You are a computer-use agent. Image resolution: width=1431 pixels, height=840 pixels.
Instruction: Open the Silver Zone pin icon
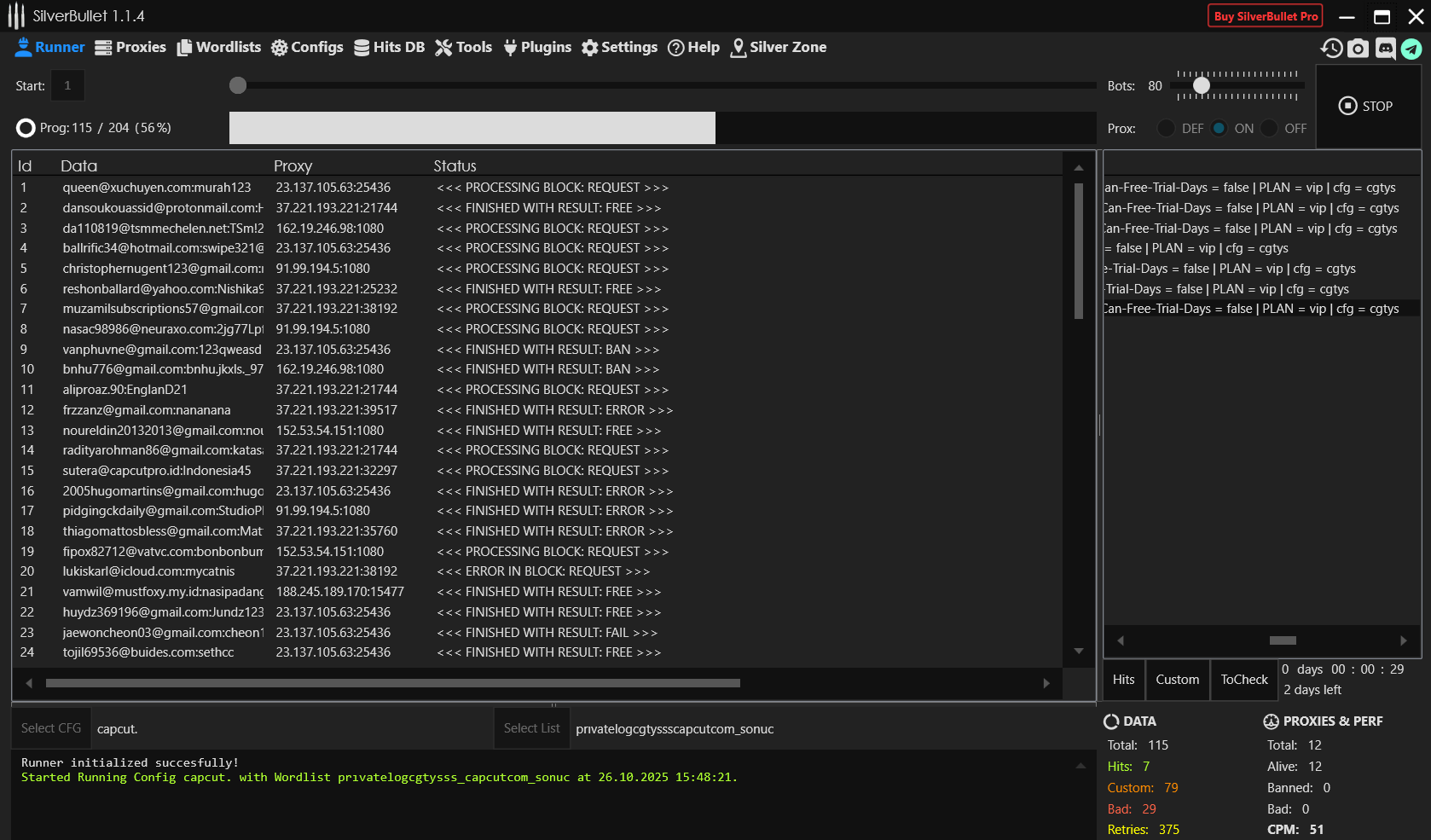(739, 48)
